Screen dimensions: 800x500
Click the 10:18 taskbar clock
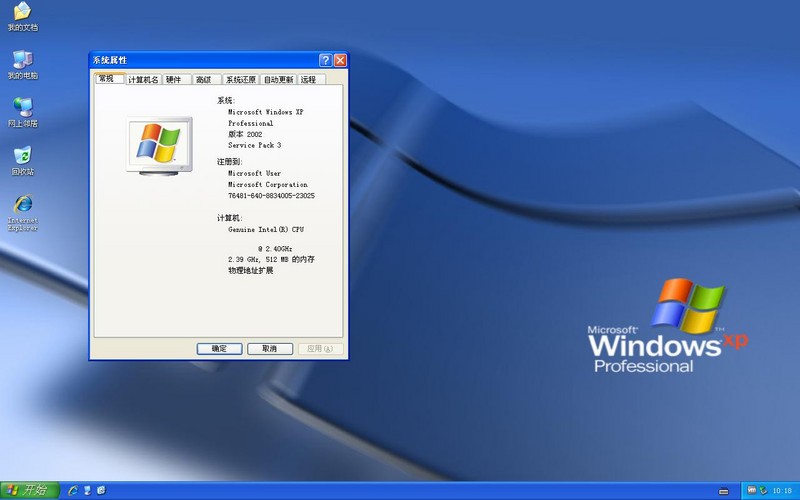782,491
